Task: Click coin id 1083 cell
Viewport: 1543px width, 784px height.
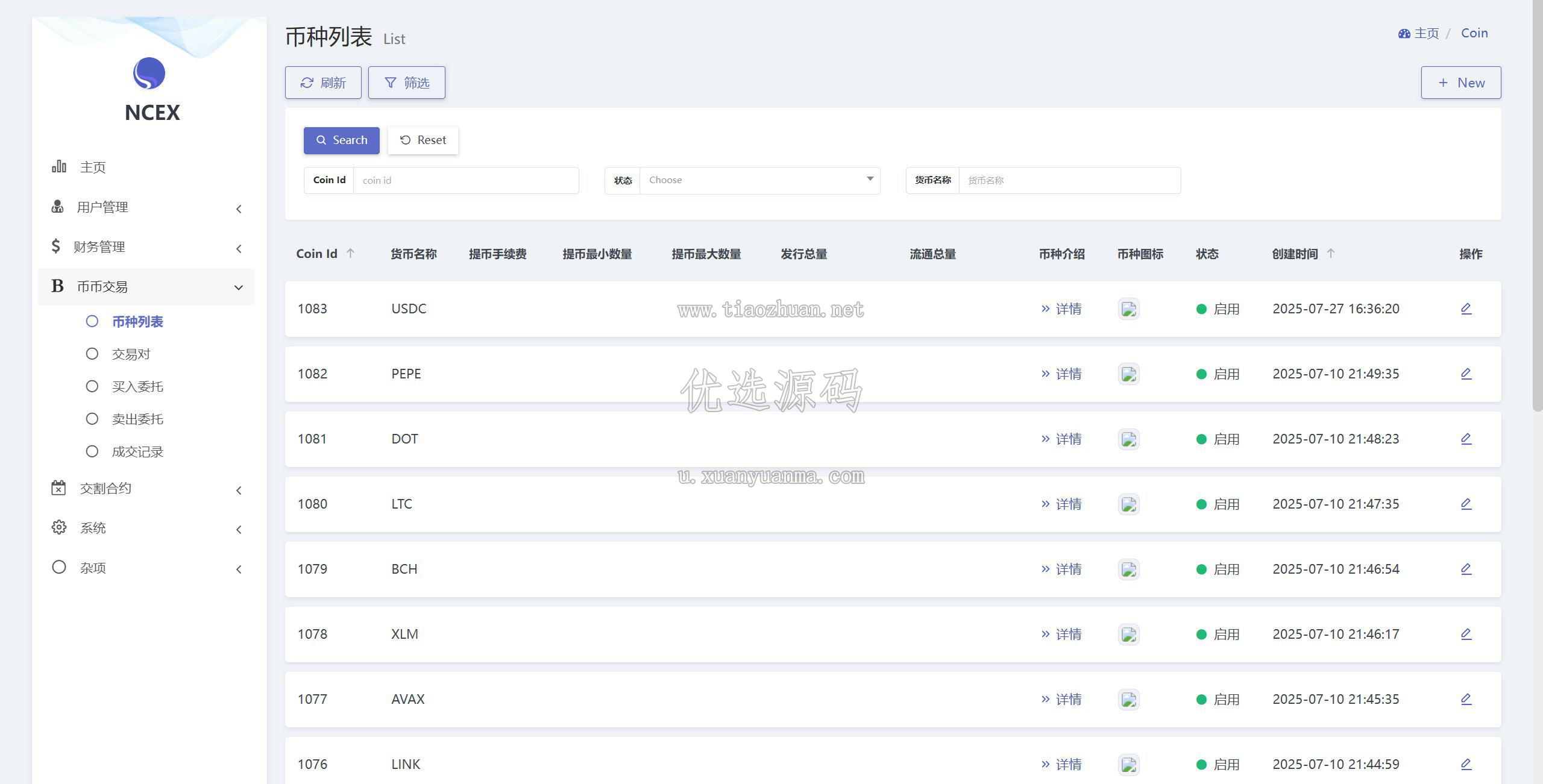Action: (312, 309)
